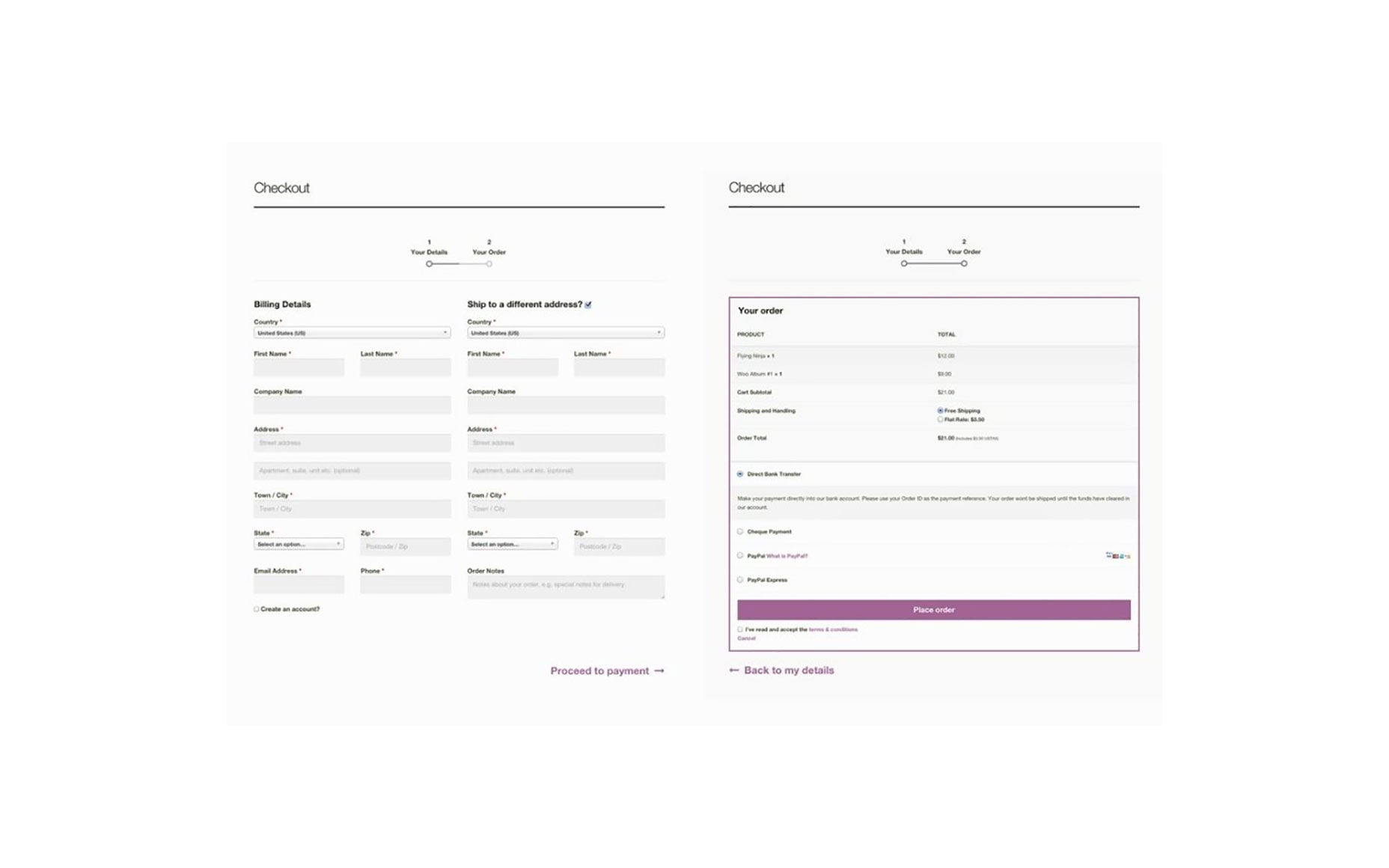Screen dimensions: 1389x868
Task: Click the Woo Album #1 product row
Action: pyautogui.click(x=933, y=374)
